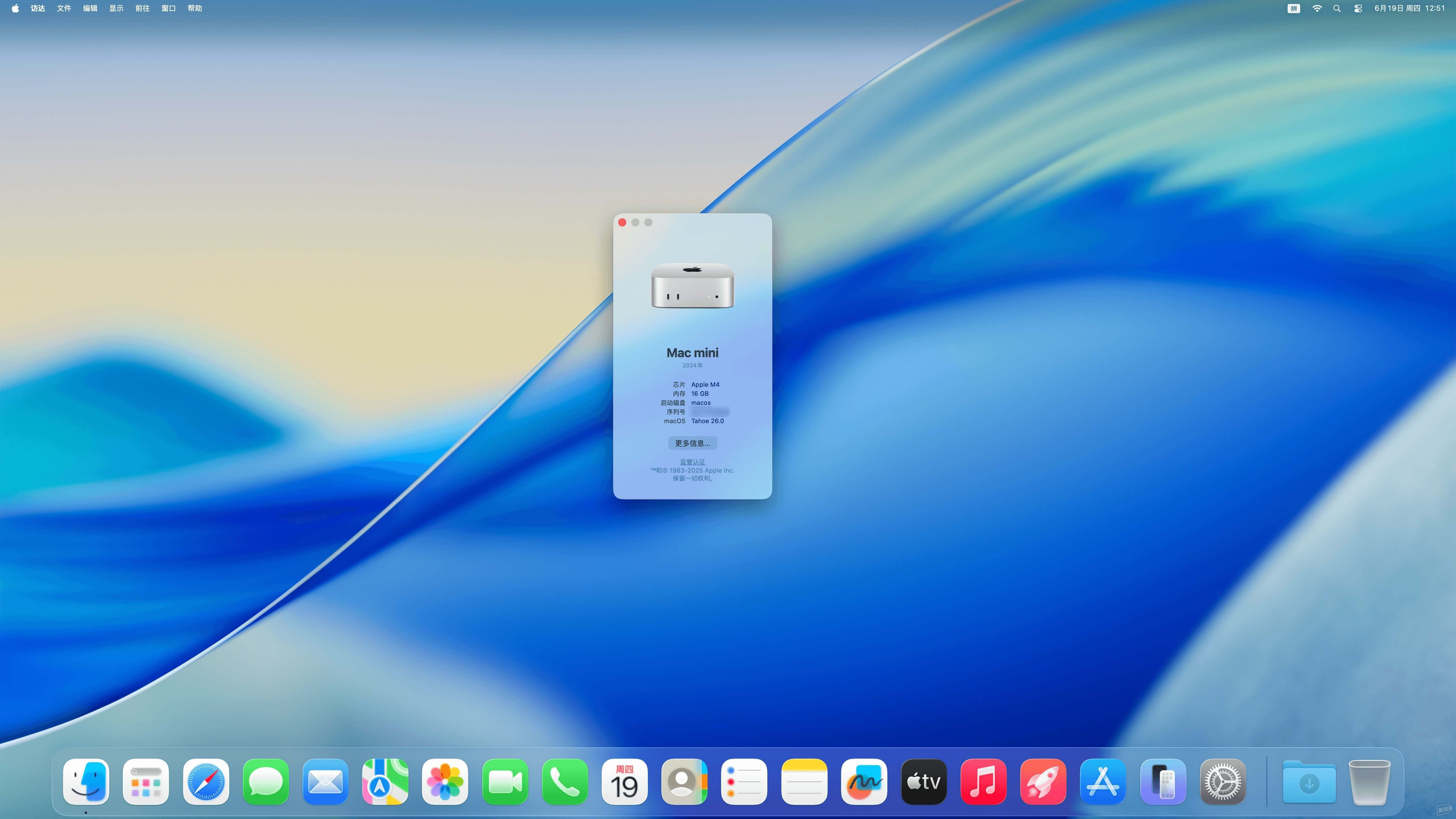Click the input method icon in menu bar

pyautogui.click(x=1294, y=8)
